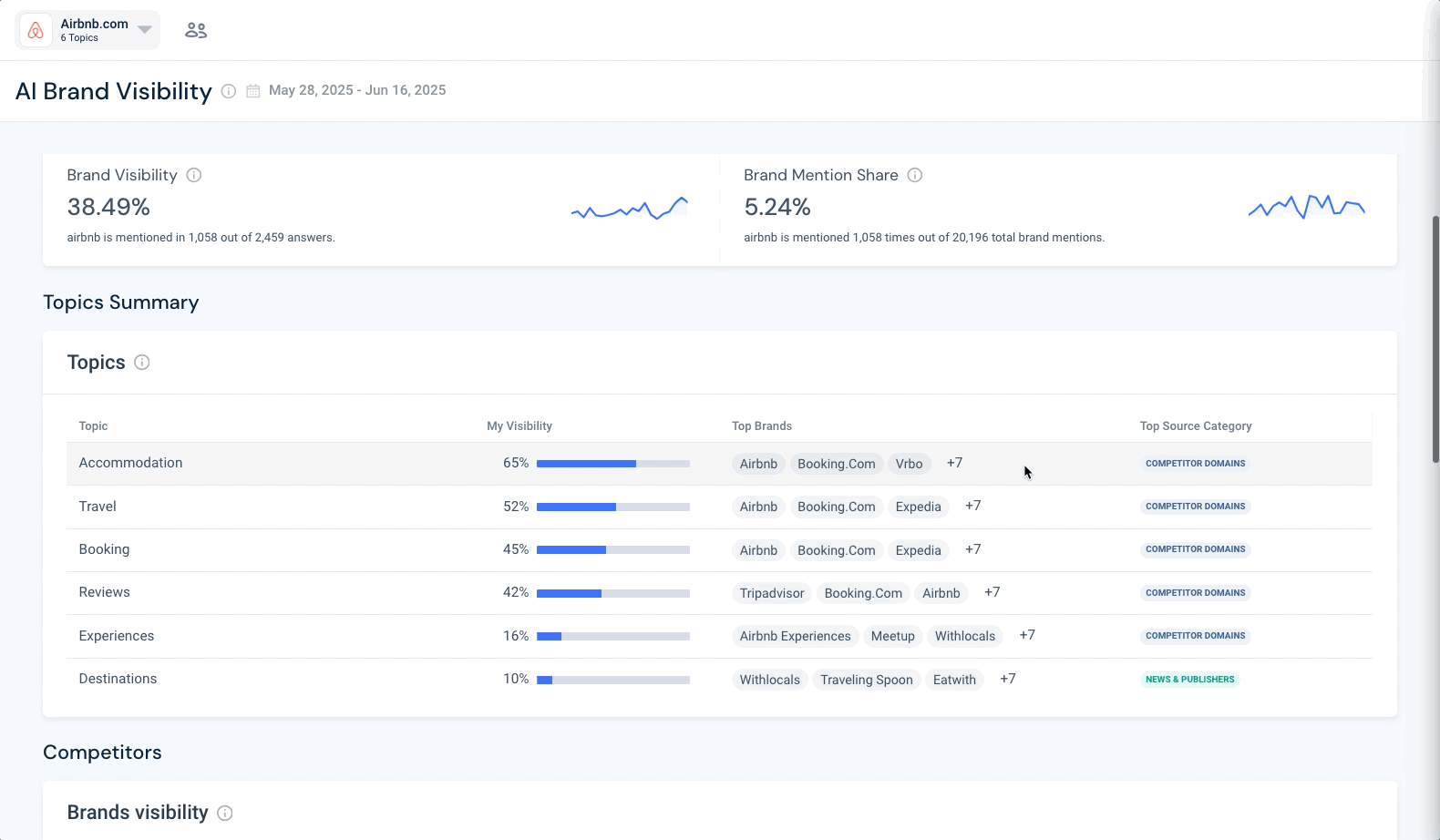Open the Brand Mention Share sparkline chart
1440x840 pixels.
(1307, 207)
